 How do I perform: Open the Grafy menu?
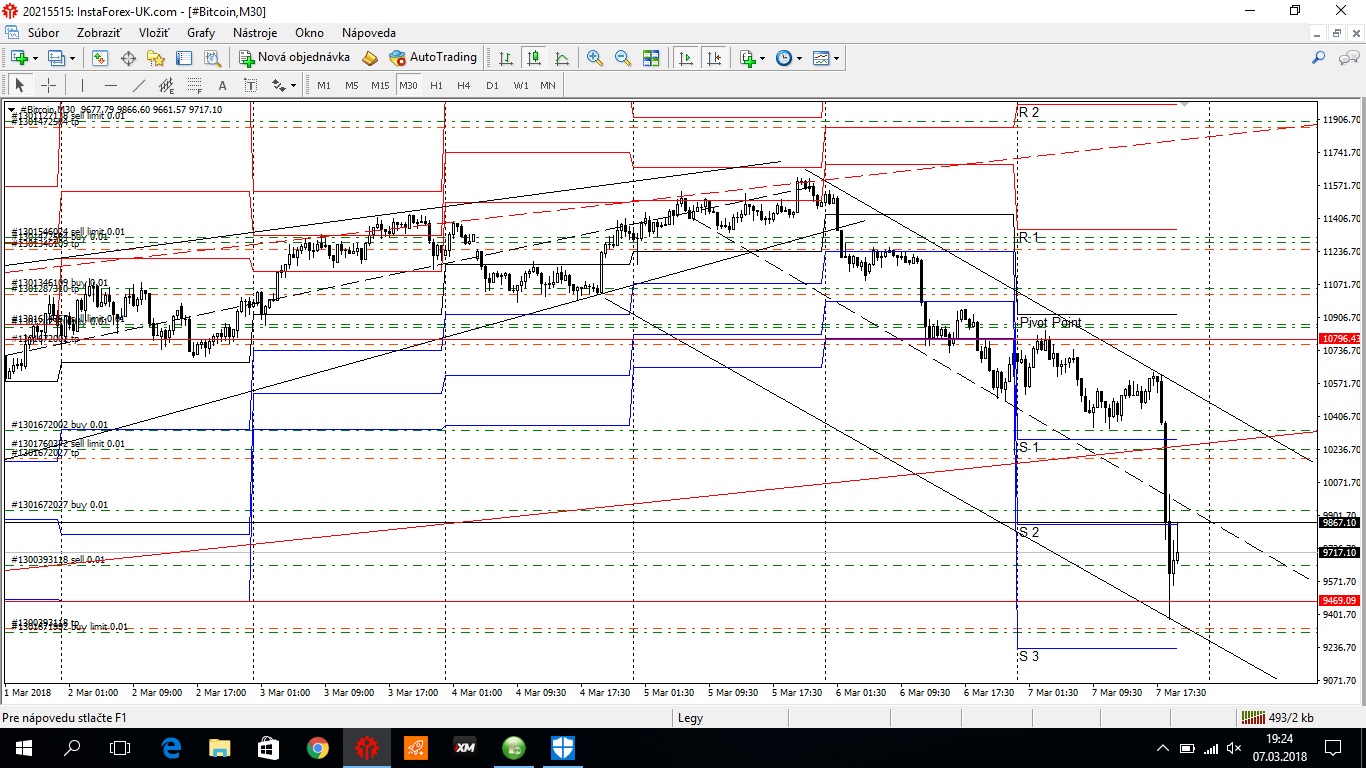click(x=201, y=33)
